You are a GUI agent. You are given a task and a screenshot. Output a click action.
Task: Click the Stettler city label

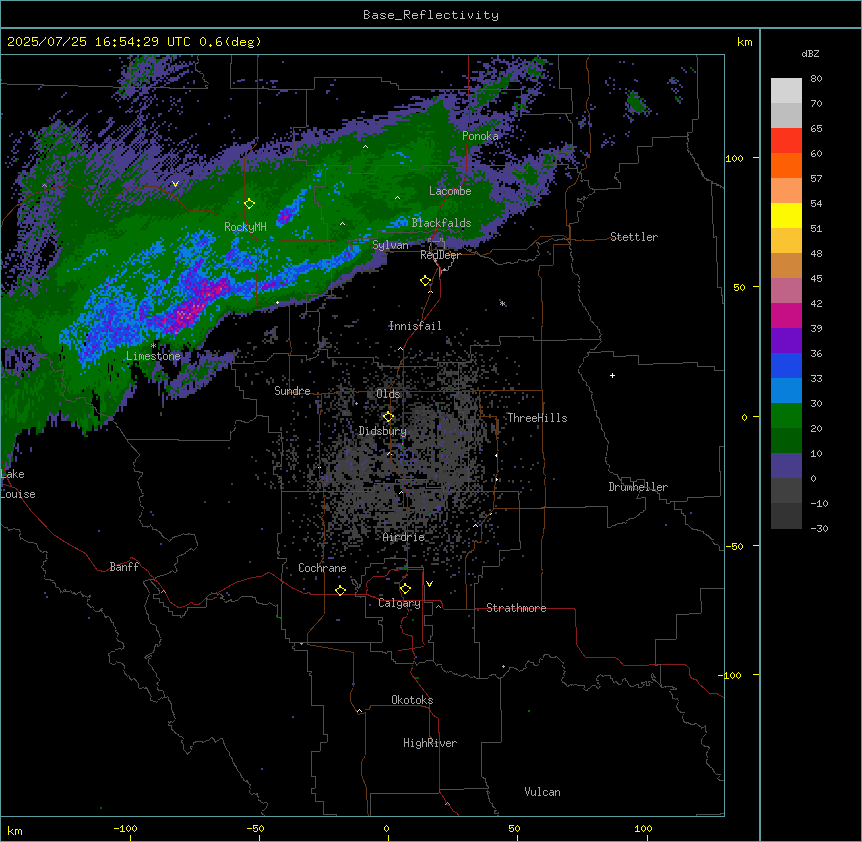click(x=634, y=237)
